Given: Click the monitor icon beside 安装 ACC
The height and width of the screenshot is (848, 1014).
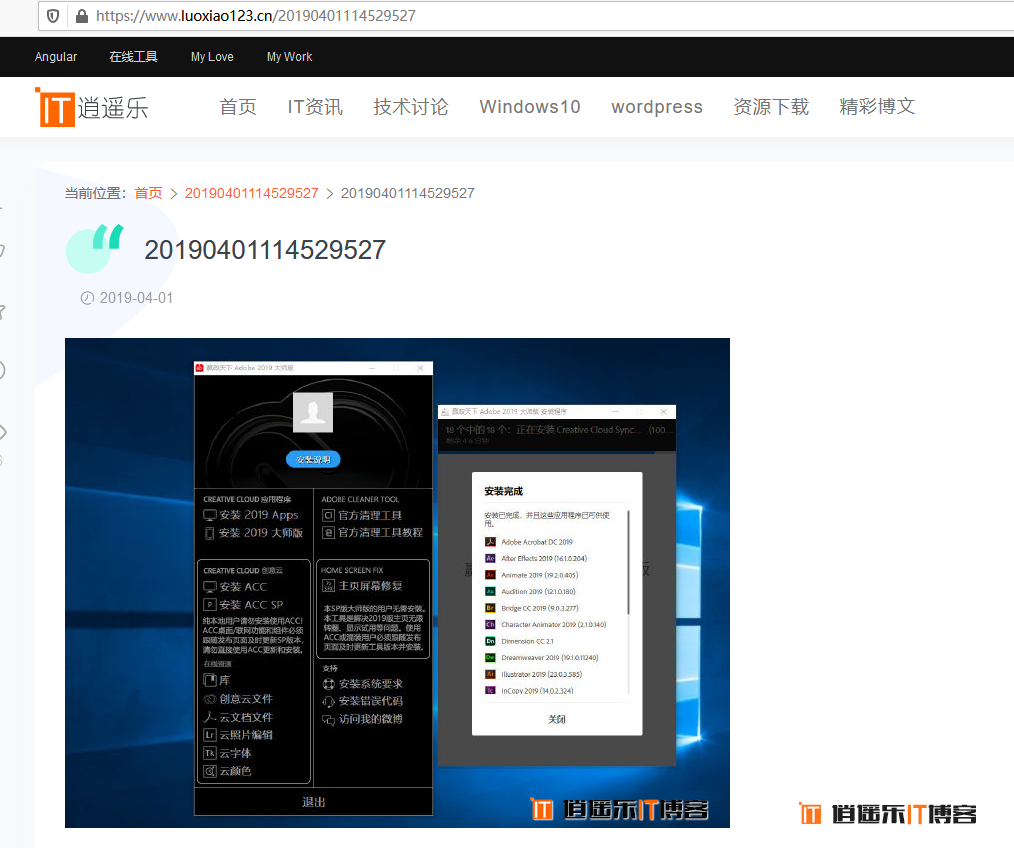Looking at the screenshot, I should pos(210,587).
